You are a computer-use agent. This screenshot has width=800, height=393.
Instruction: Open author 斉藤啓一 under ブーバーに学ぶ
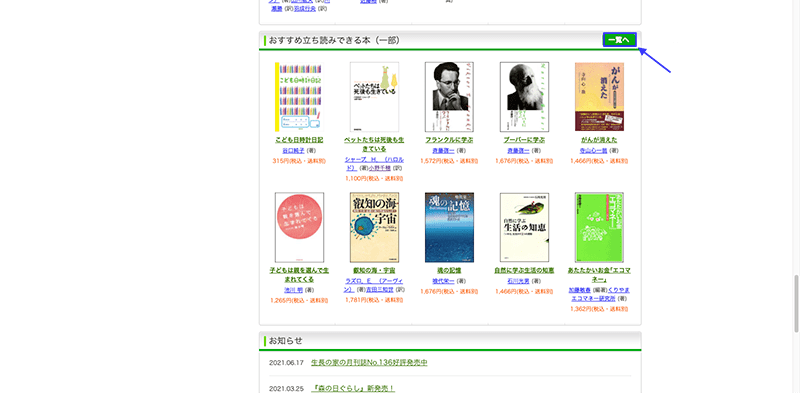coord(518,151)
